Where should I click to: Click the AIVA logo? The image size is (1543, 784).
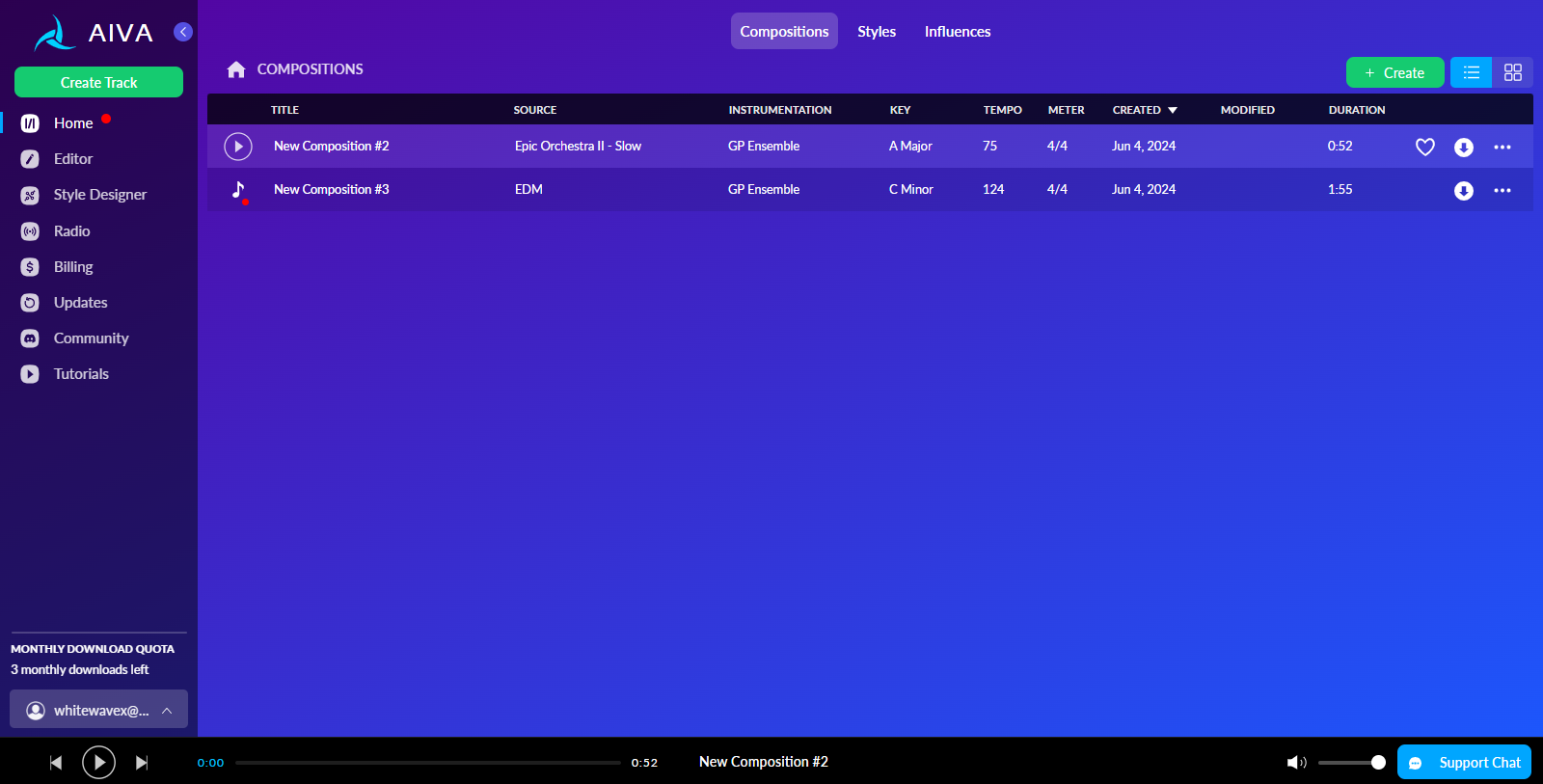(x=94, y=33)
